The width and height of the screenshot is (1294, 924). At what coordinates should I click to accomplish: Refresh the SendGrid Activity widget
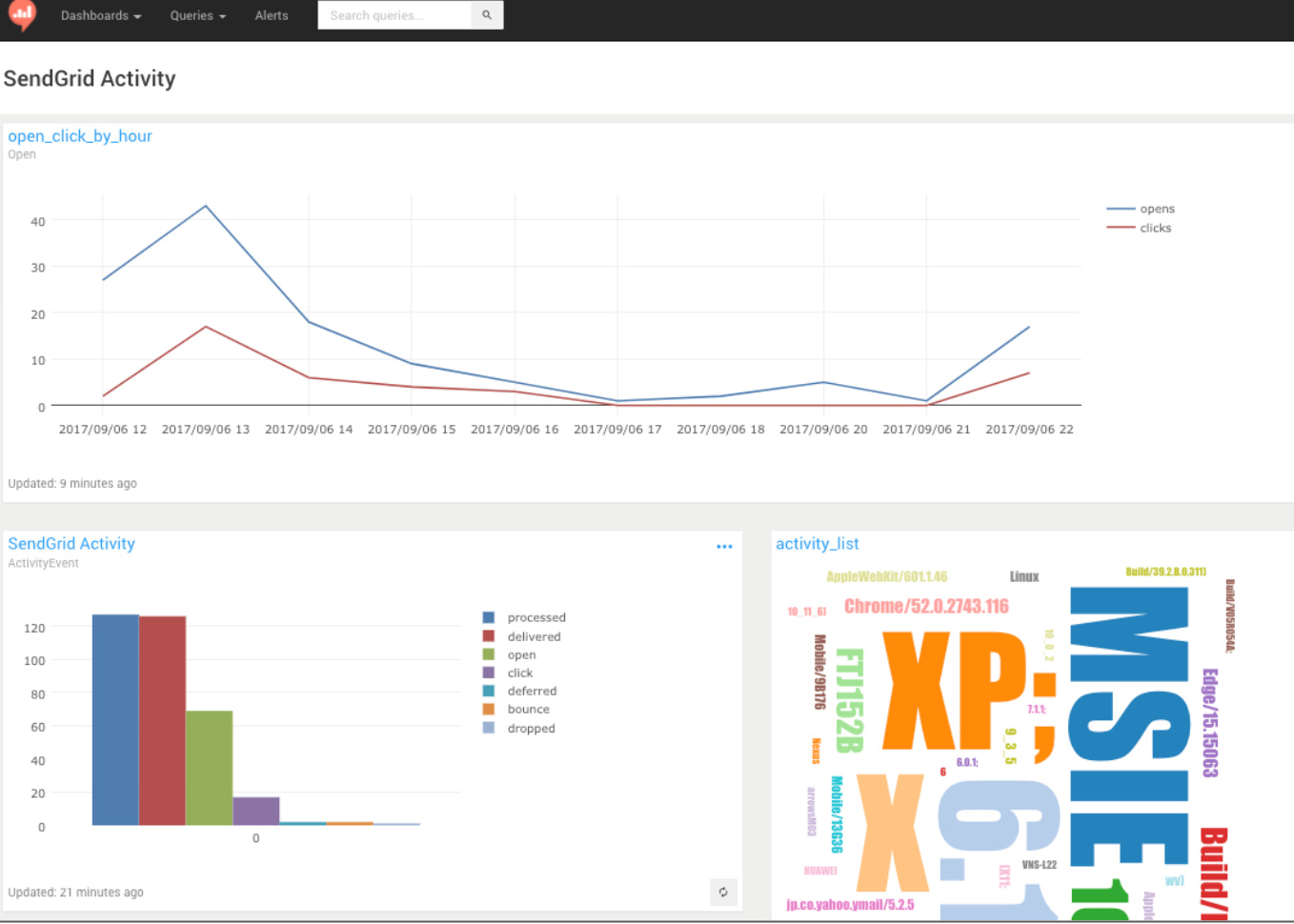723,892
